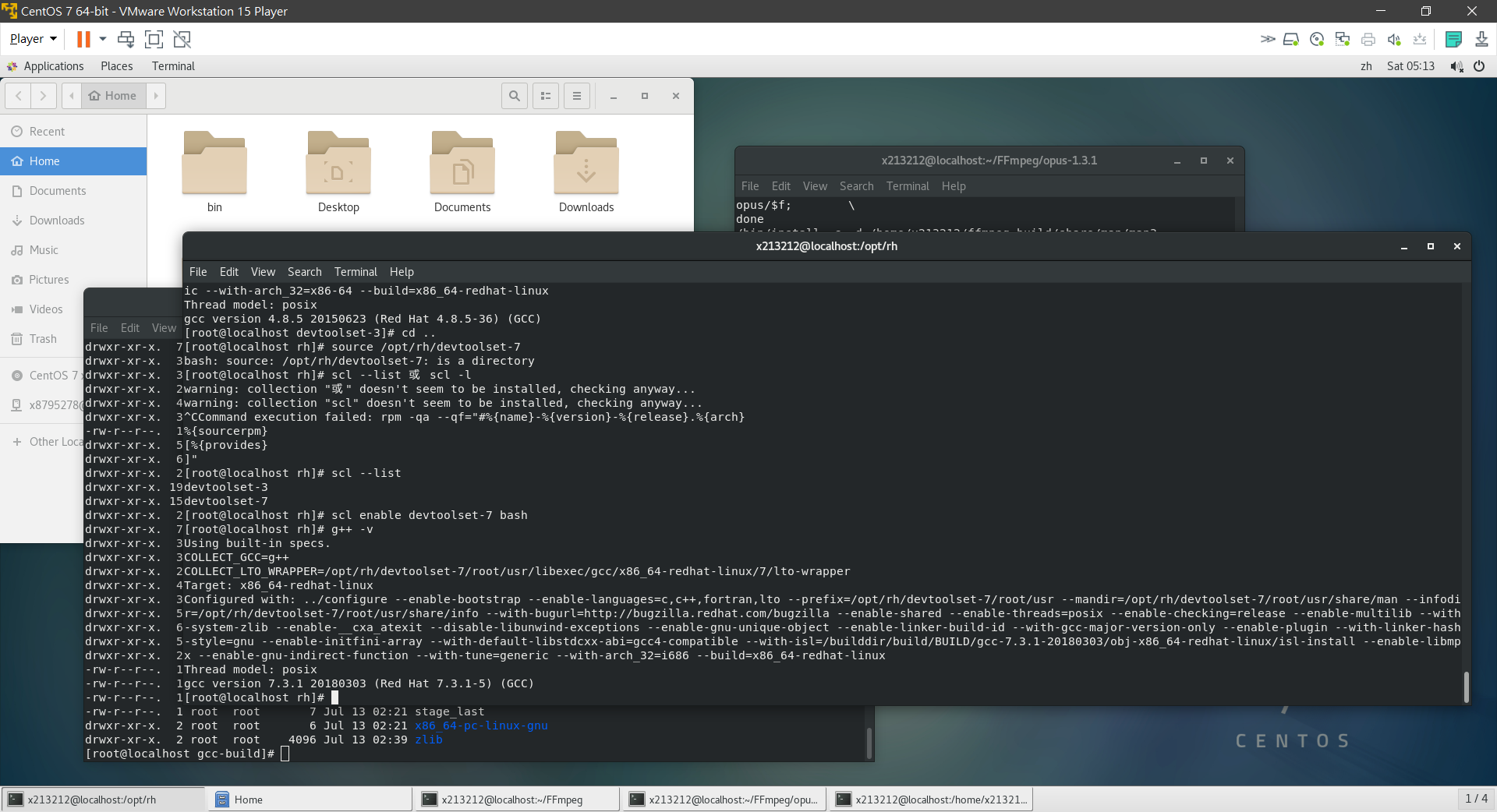Click the gcc-build terminal scrollbar
Viewport: 1497px width, 812px height.
pos(869,743)
